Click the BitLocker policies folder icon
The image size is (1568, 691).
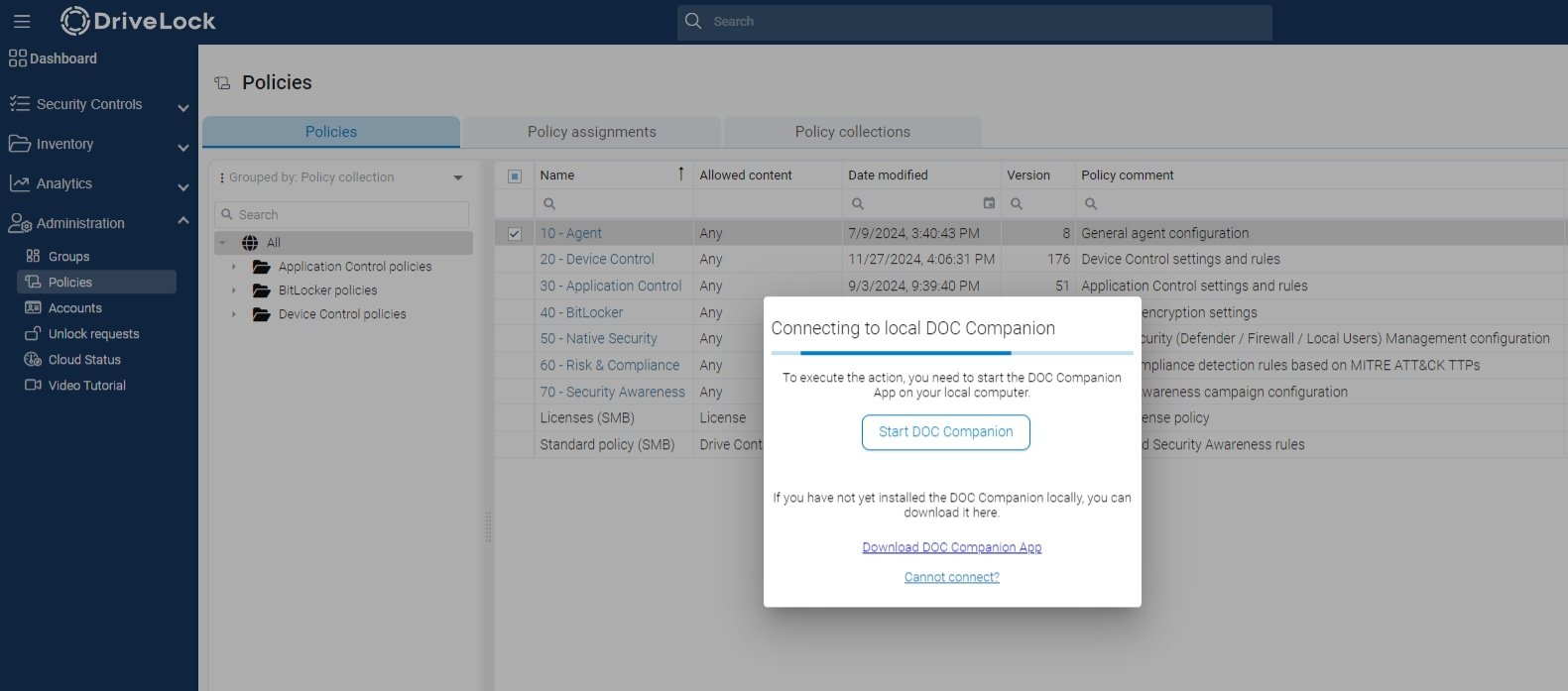(262, 290)
